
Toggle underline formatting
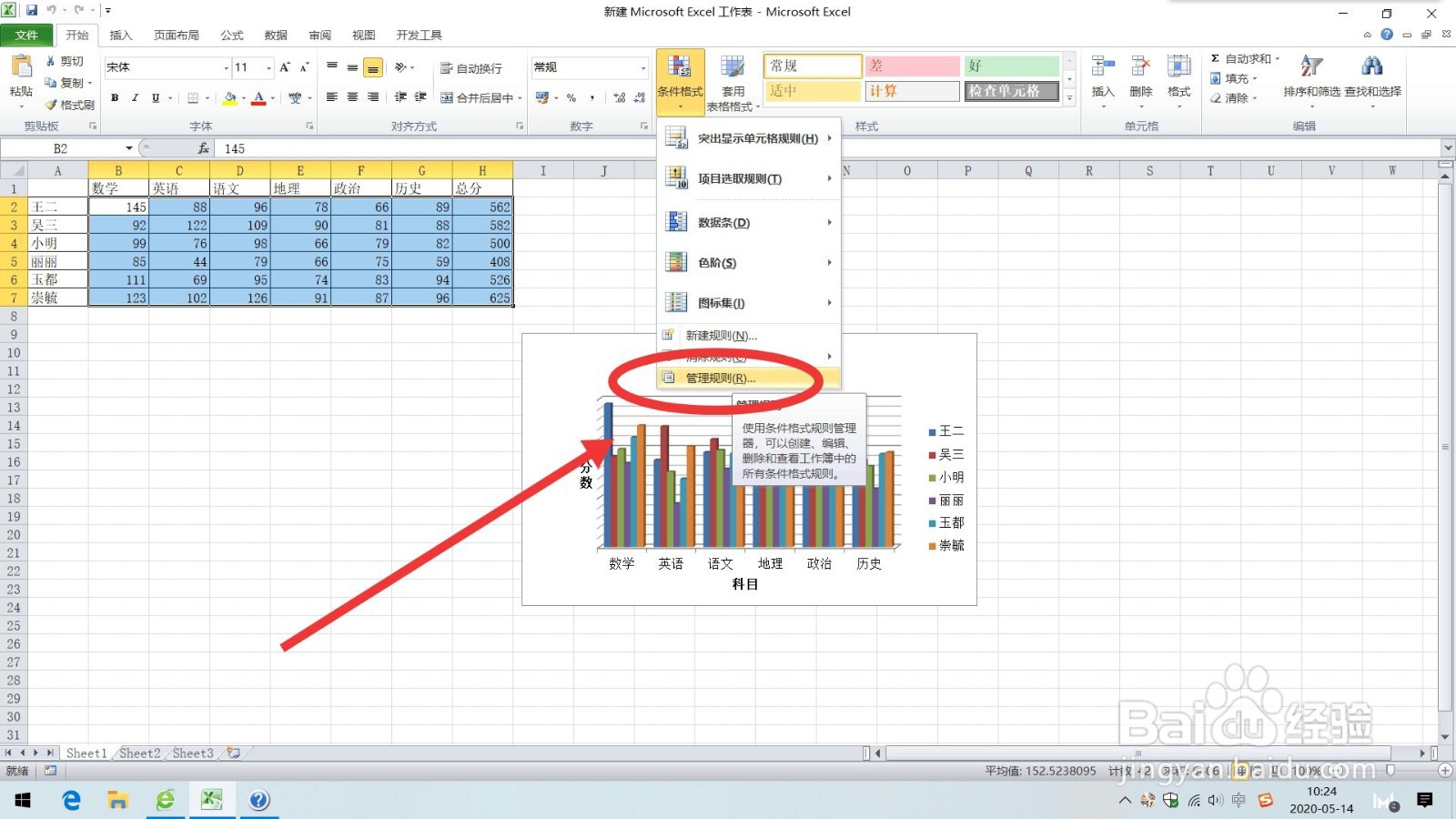point(156,97)
